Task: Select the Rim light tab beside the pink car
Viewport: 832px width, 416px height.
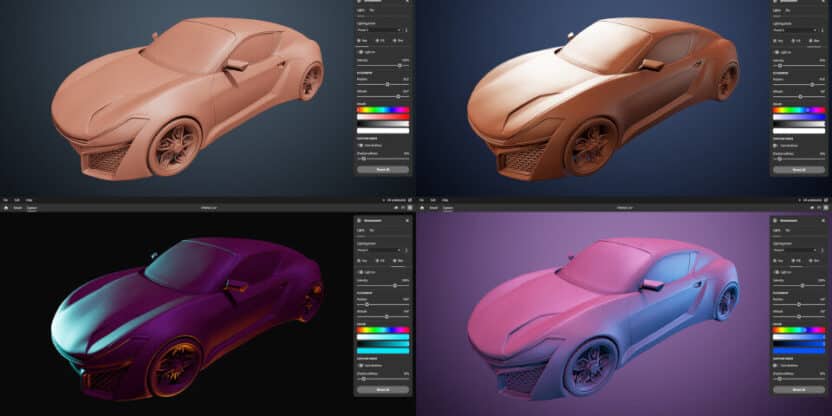Action: tap(814, 261)
